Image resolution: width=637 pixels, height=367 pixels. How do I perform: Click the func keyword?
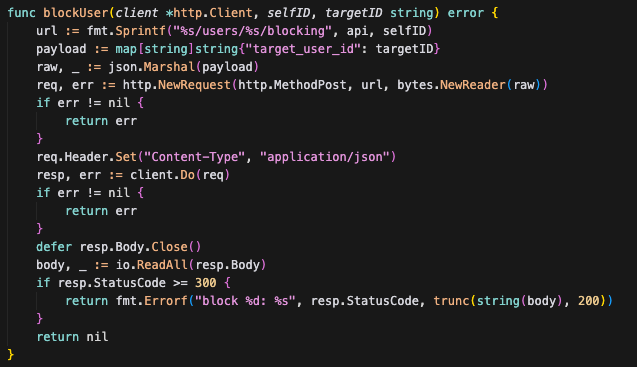tap(22, 13)
